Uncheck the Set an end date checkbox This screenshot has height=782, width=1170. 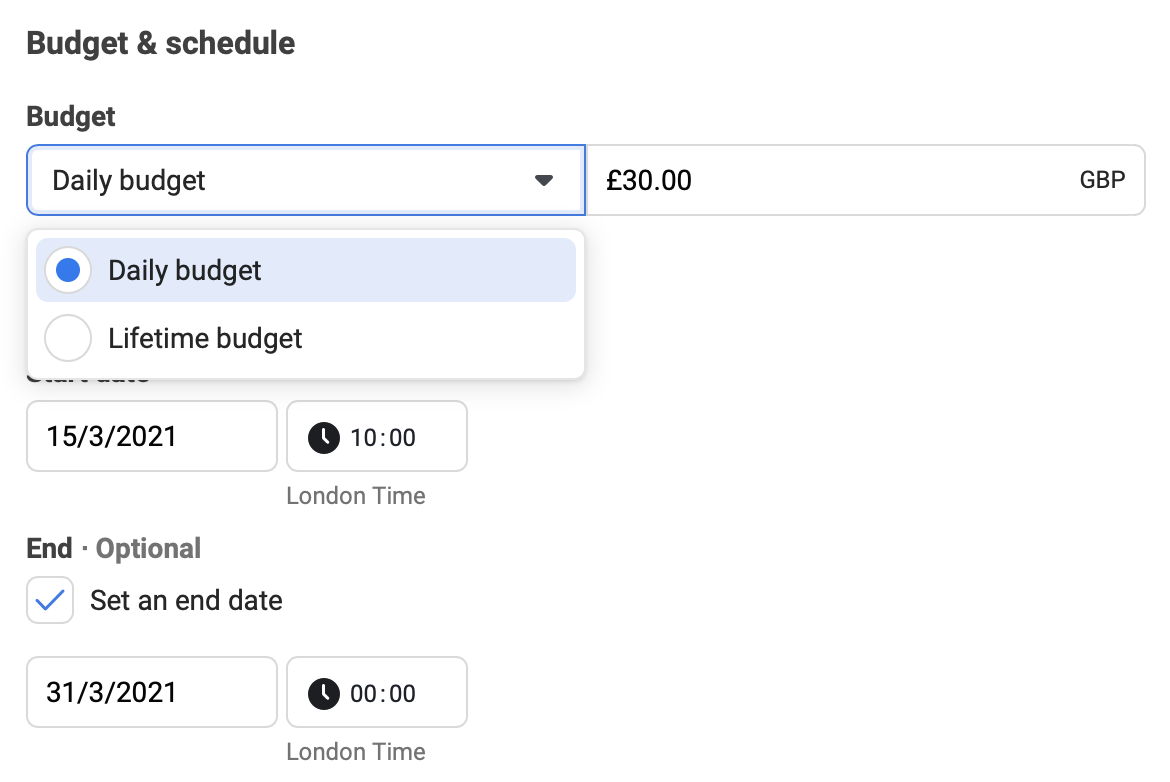[50, 600]
